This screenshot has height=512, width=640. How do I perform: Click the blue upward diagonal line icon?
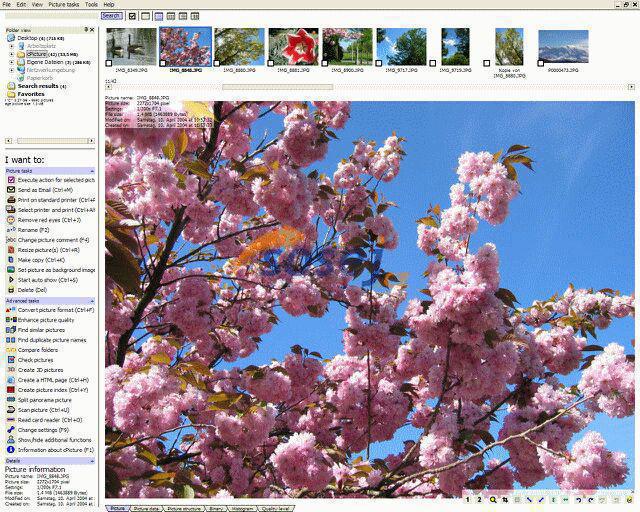(x=542, y=500)
